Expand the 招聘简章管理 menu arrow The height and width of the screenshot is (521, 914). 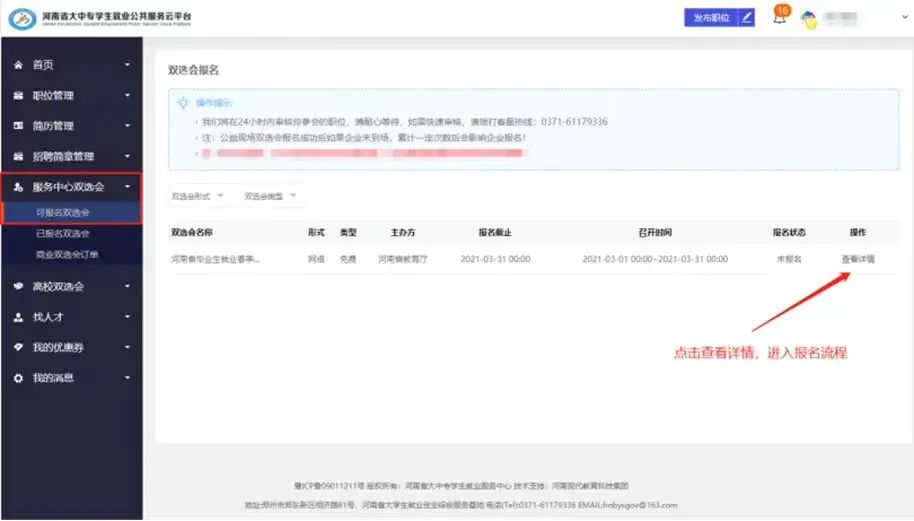click(x=127, y=157)
